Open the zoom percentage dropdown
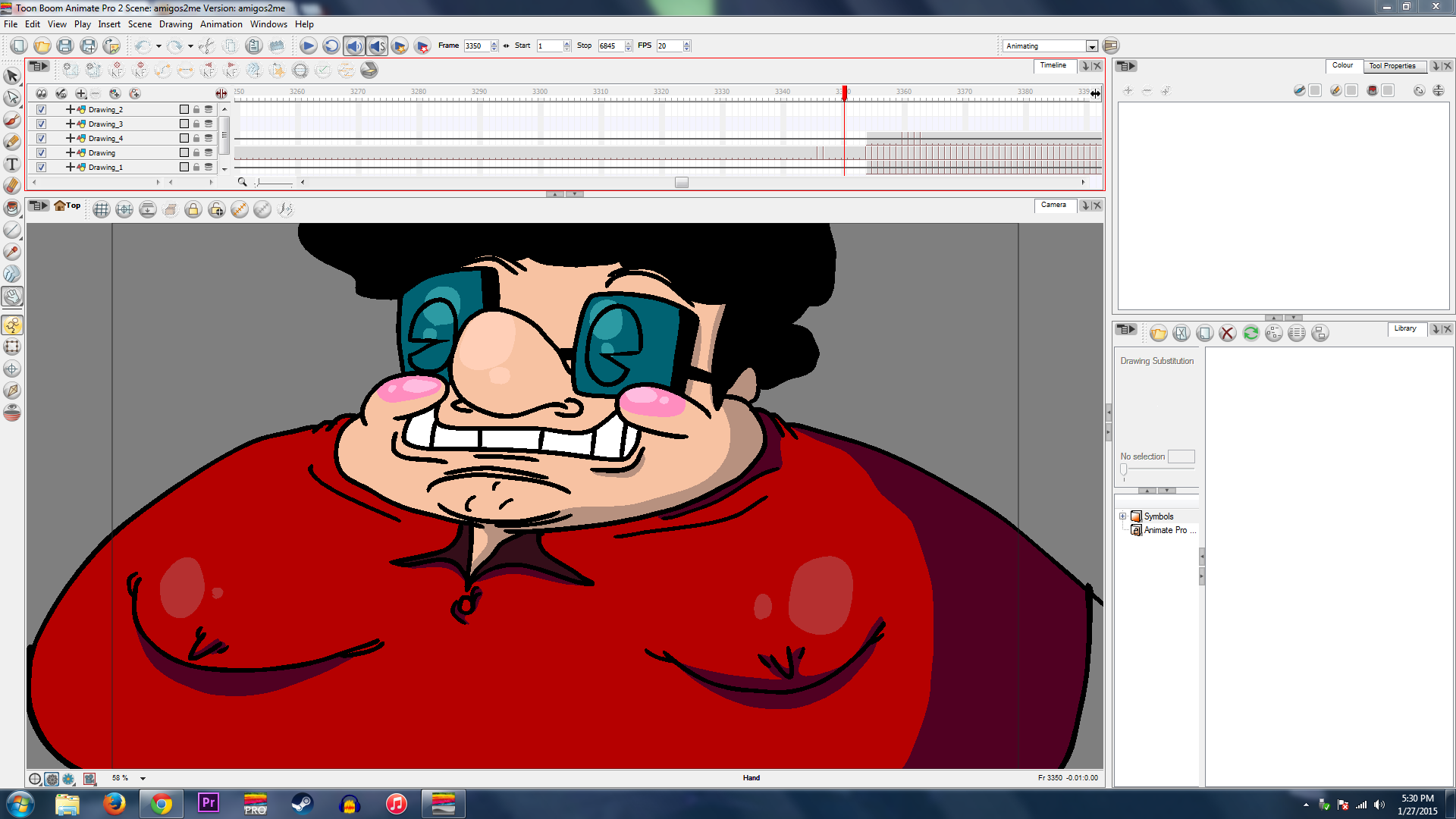This screenshot has height=819, width=1456. click(x=143, y=779)
